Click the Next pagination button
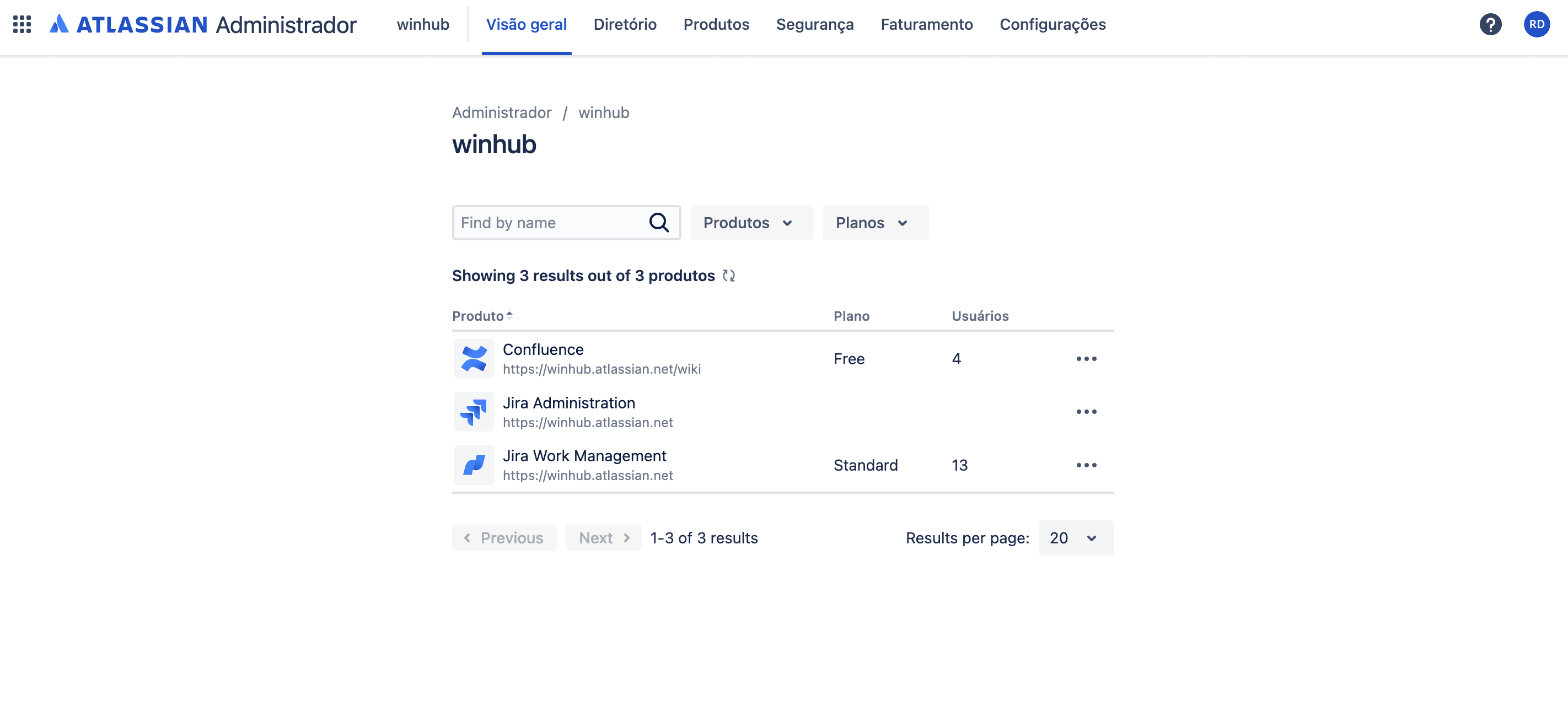Screen dimensions: 1568x701 [603, 537]
